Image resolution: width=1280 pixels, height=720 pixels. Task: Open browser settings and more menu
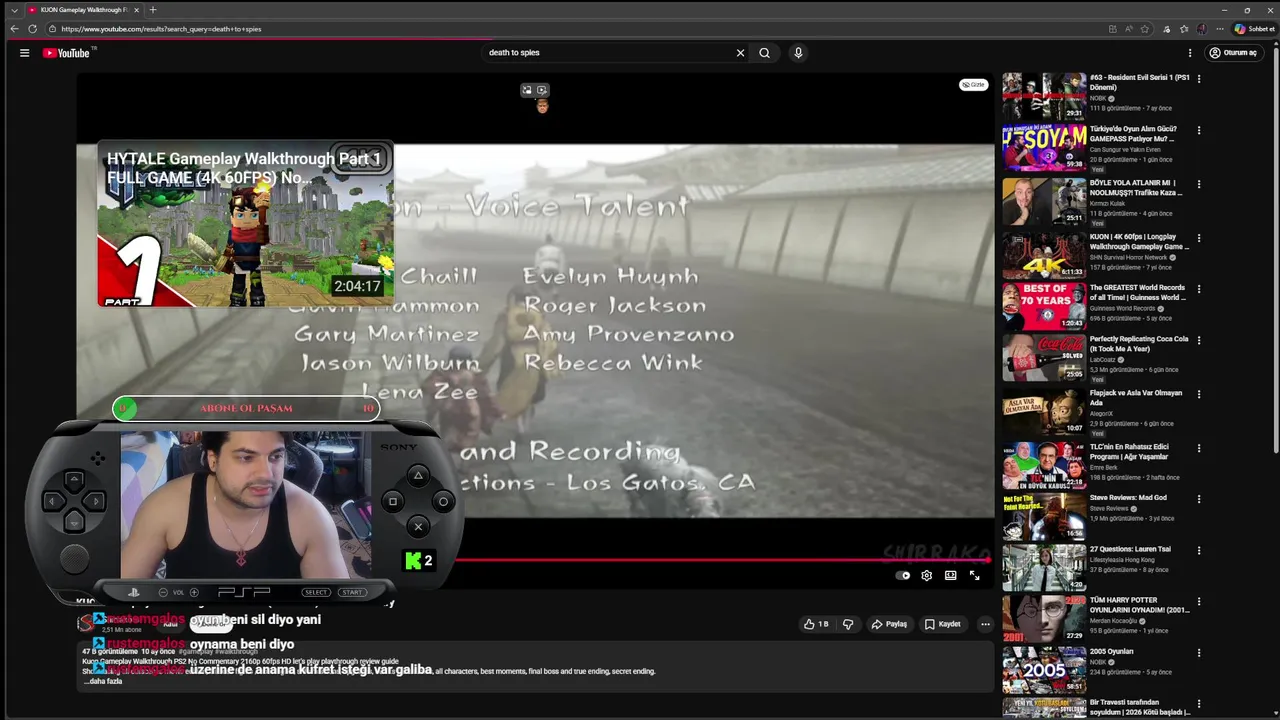(1220, 29)
